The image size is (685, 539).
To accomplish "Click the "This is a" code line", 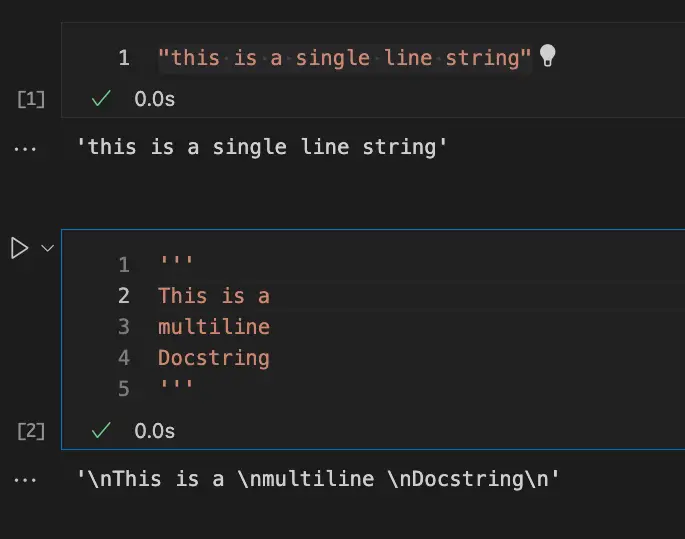I will [x=214, y=295].
